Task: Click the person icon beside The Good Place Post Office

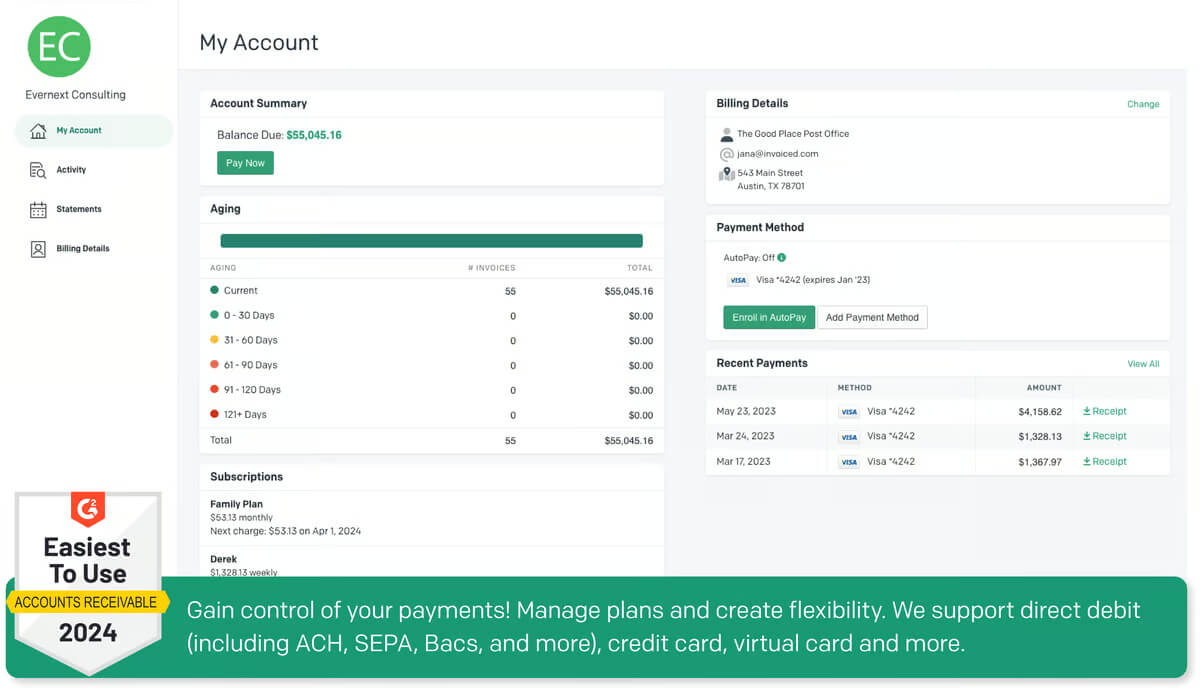Action: pos(727,134)
